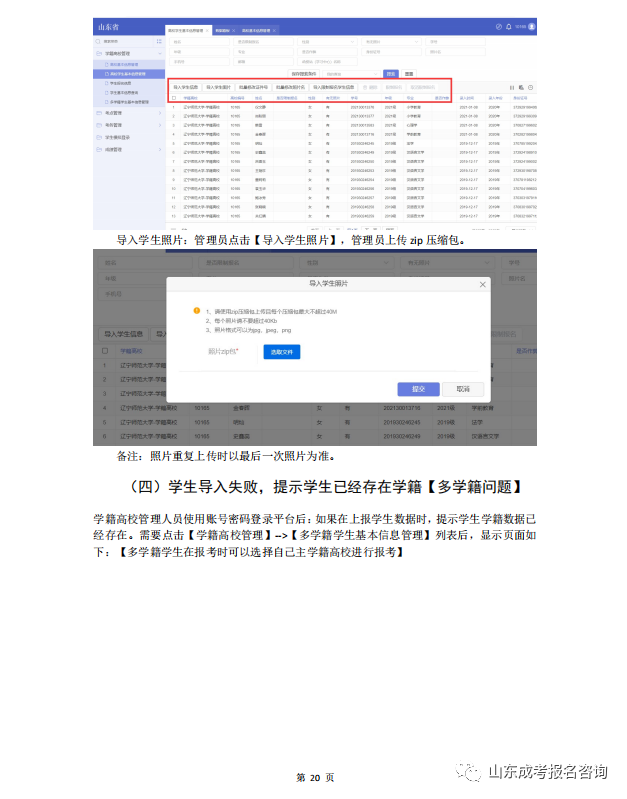Click the 保存搜索条件 button
Viewport: 627px width, 799px height.
coord(304,74)
